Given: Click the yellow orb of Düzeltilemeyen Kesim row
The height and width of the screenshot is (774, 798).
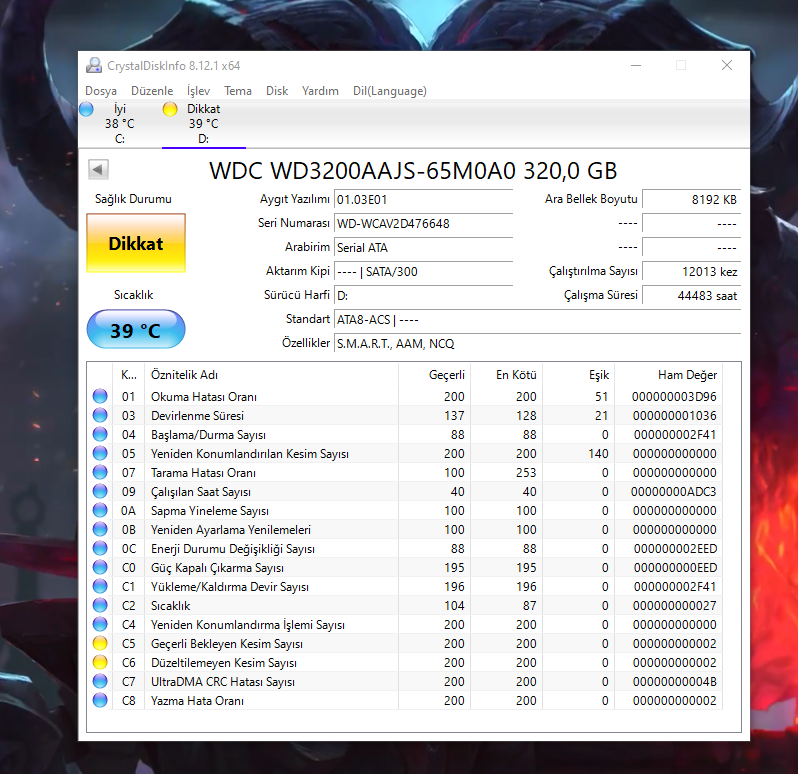Looking at the screenshot, I should point(100,663).
